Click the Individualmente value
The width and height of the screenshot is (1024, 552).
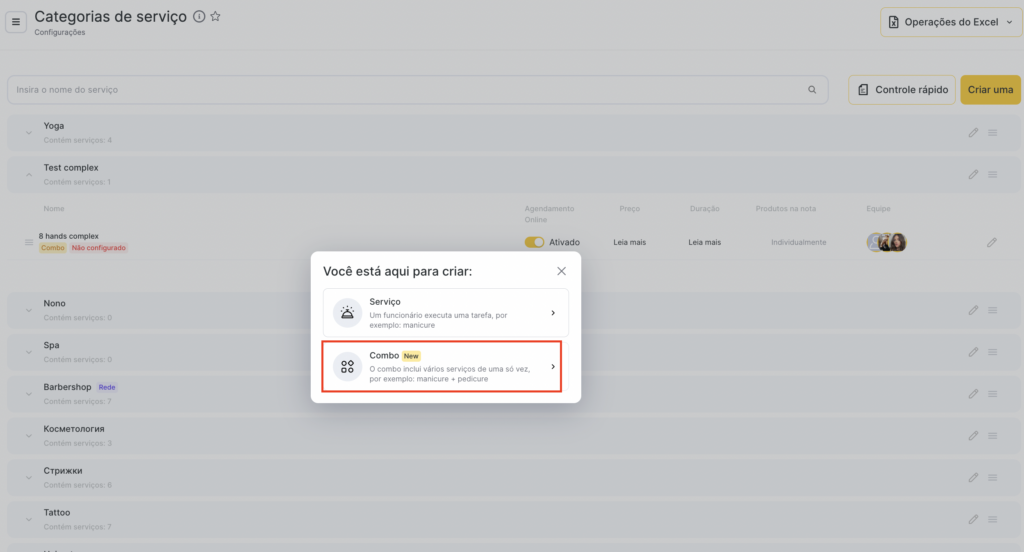[799, 242]
